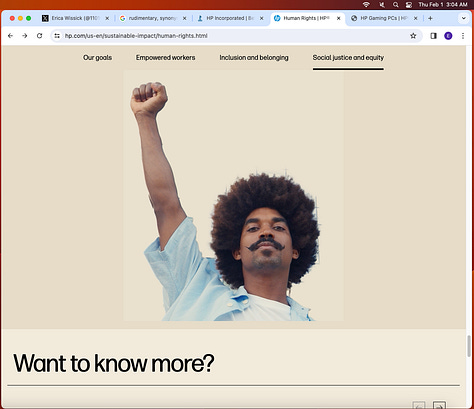Close the Human Rights tab
The image size is (474, 409).
(338, 18)
